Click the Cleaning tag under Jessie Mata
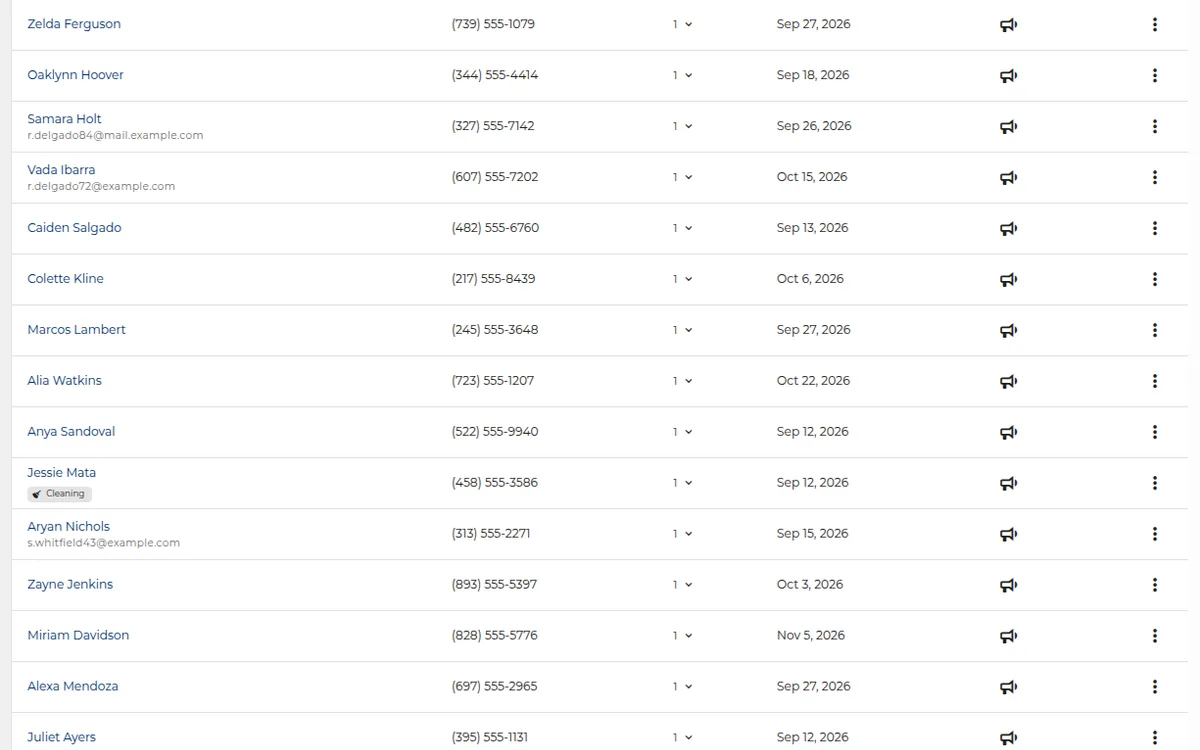 (59, 494)
